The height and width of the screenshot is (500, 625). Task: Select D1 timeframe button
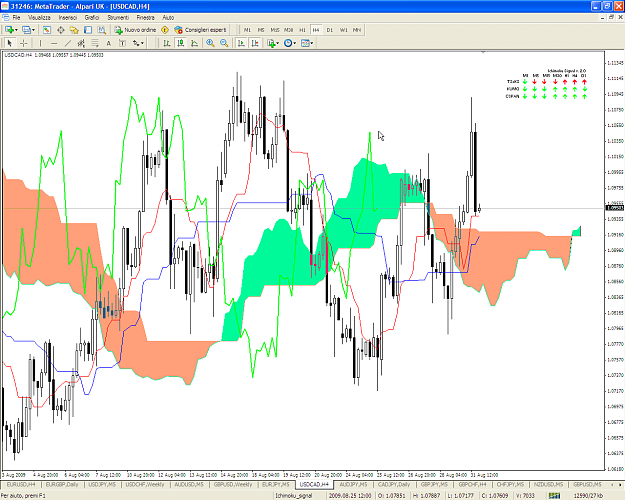pos(330,30)
